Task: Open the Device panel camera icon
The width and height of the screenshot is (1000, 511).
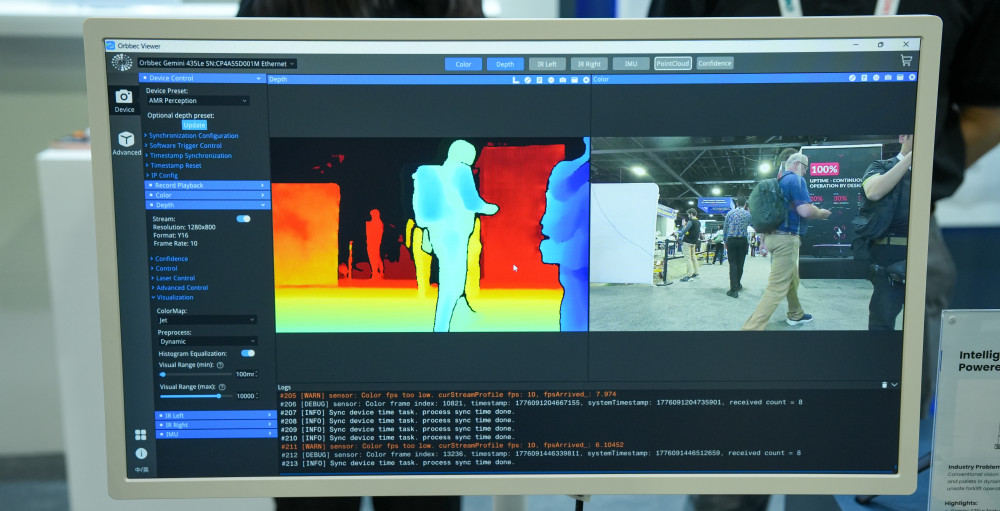Action: (124, 98)
